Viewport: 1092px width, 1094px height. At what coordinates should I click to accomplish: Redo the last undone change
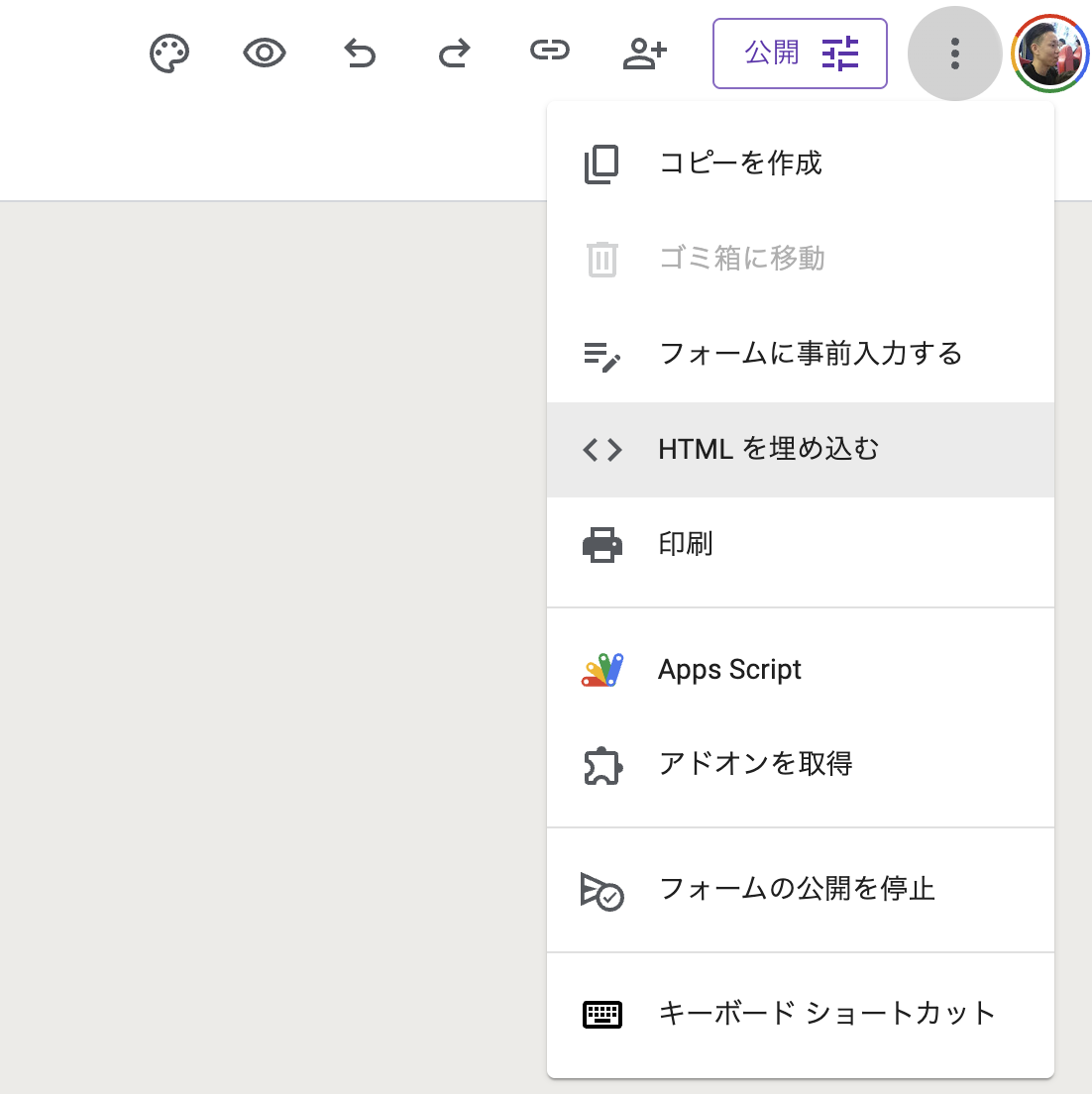[454, 54]
